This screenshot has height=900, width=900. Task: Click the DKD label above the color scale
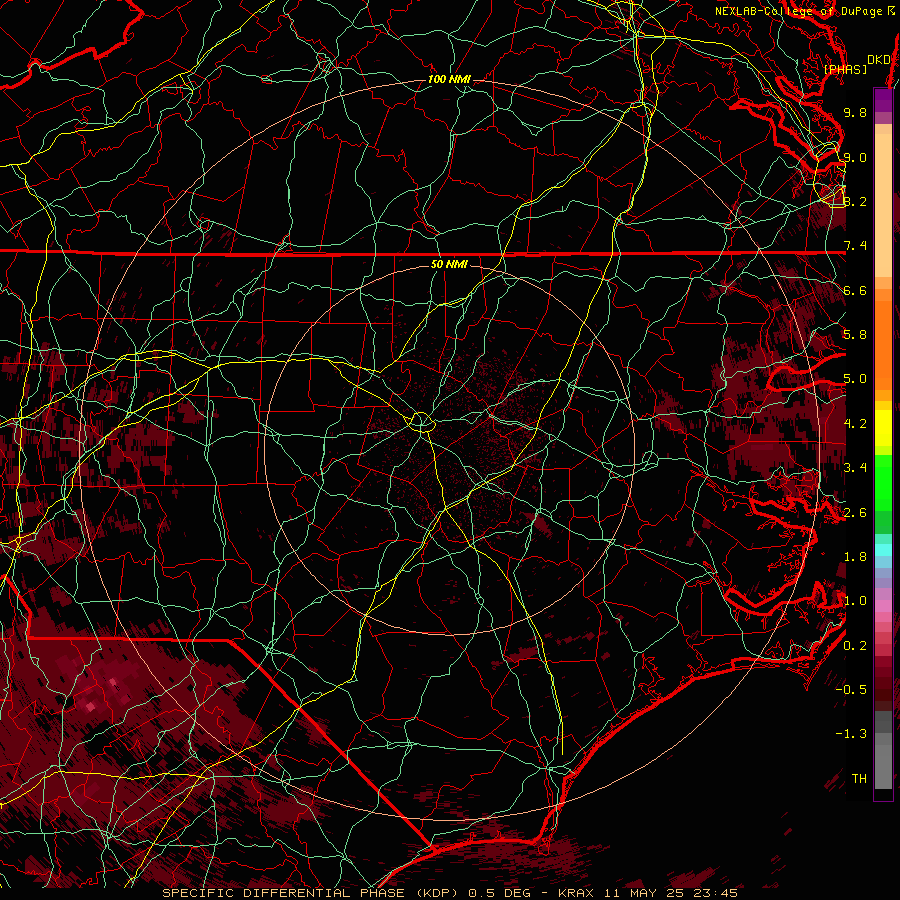879,60
